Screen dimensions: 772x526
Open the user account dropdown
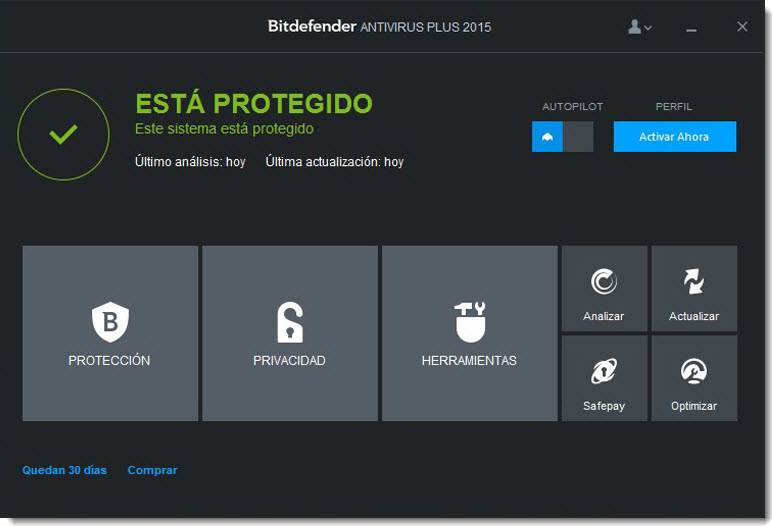point(640,27)
